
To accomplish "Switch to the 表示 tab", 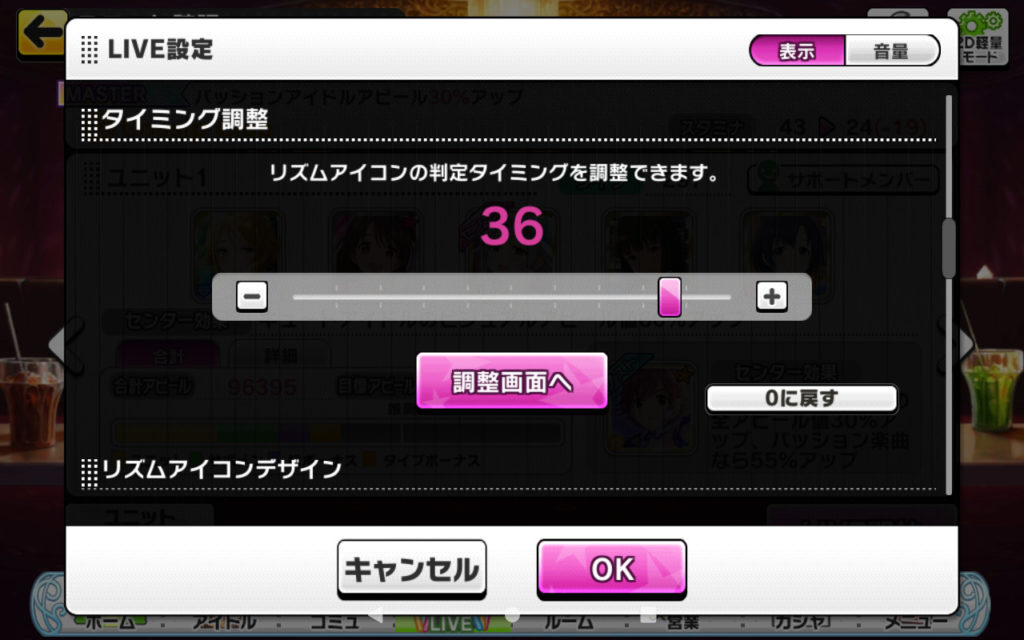I will click(x=797, y=51).
